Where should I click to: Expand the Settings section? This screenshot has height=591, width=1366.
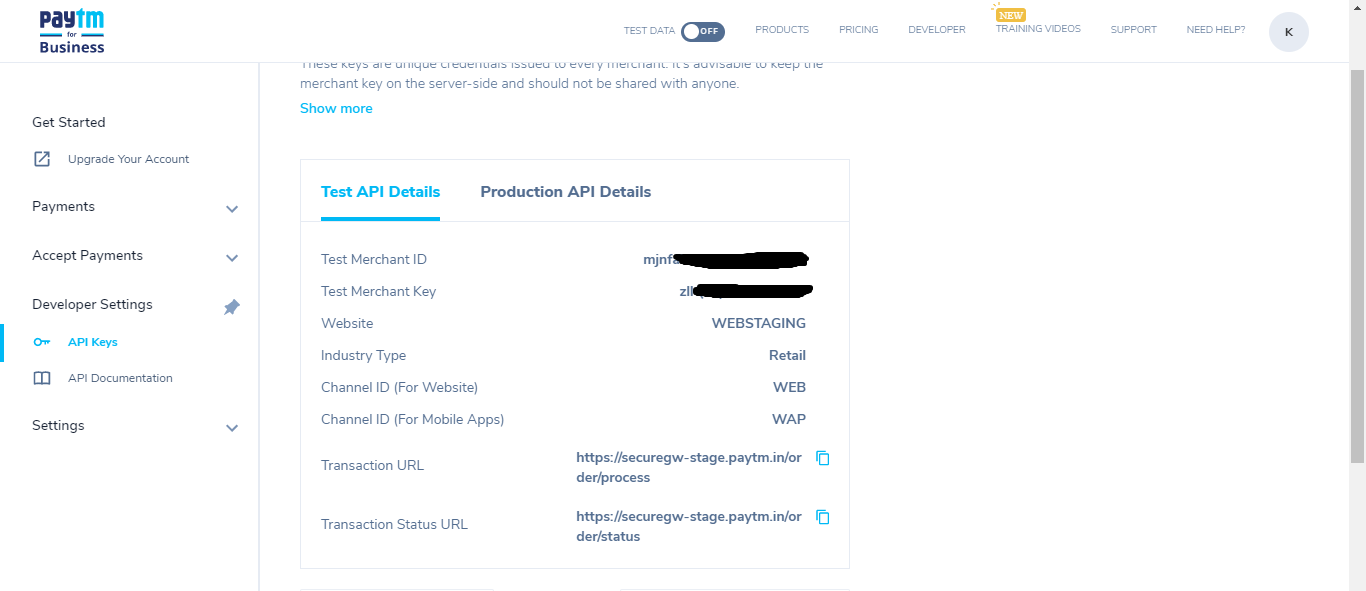point(232,428)
